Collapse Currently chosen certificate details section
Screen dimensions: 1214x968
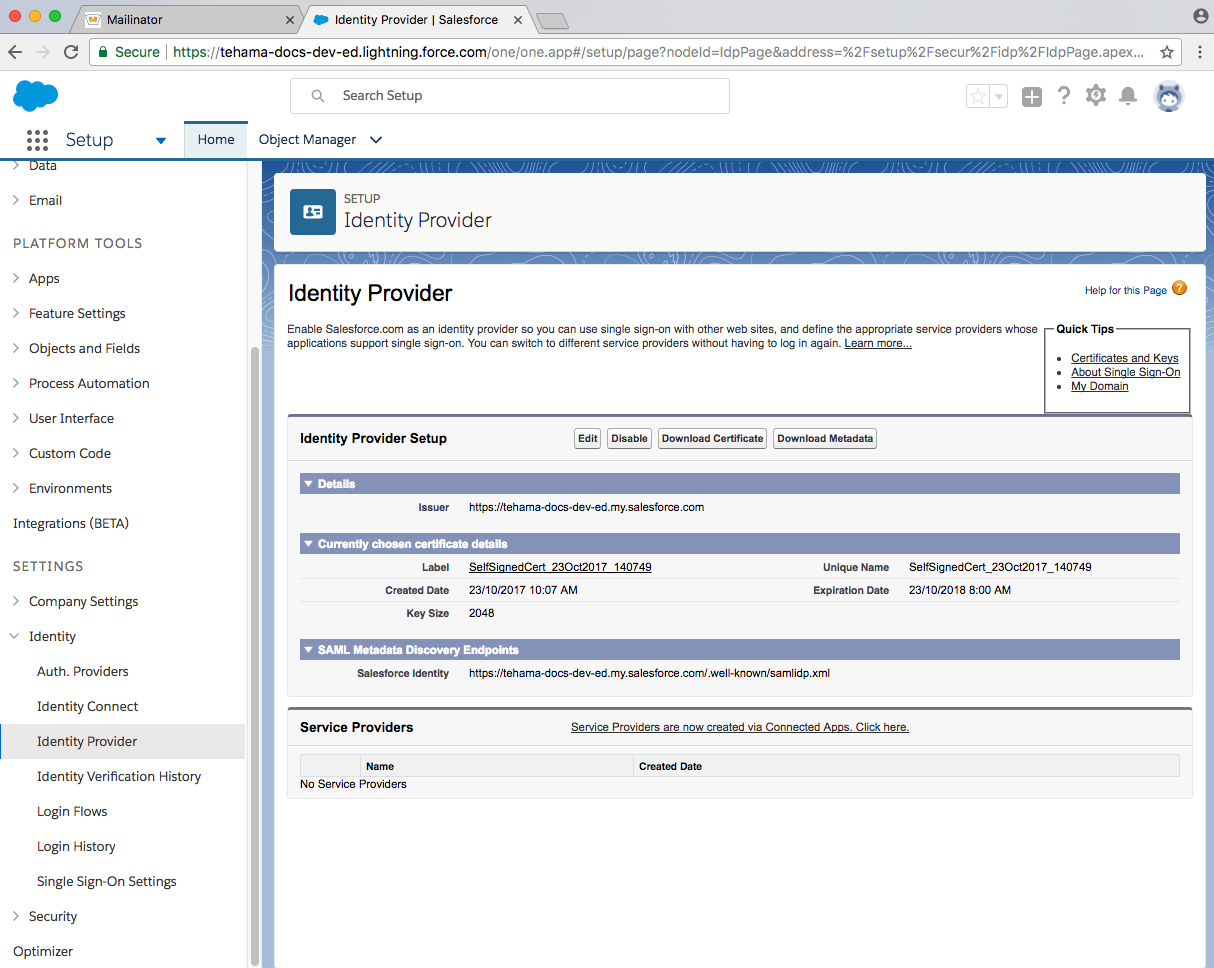[x=309, y=544]
